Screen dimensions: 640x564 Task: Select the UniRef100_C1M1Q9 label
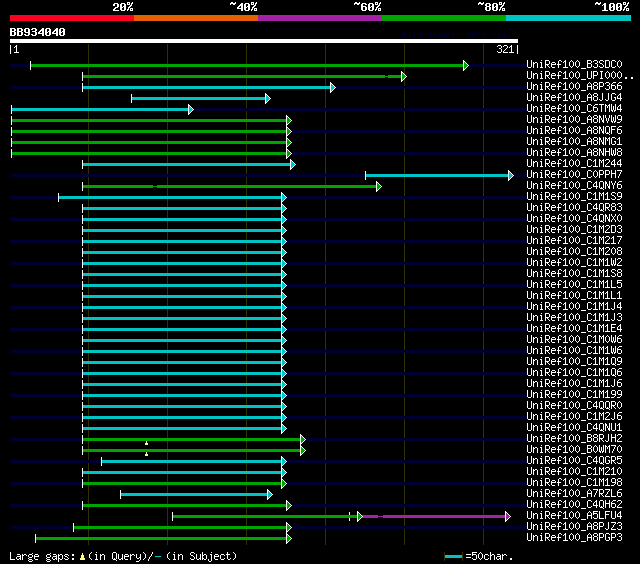tap(574, 362)
